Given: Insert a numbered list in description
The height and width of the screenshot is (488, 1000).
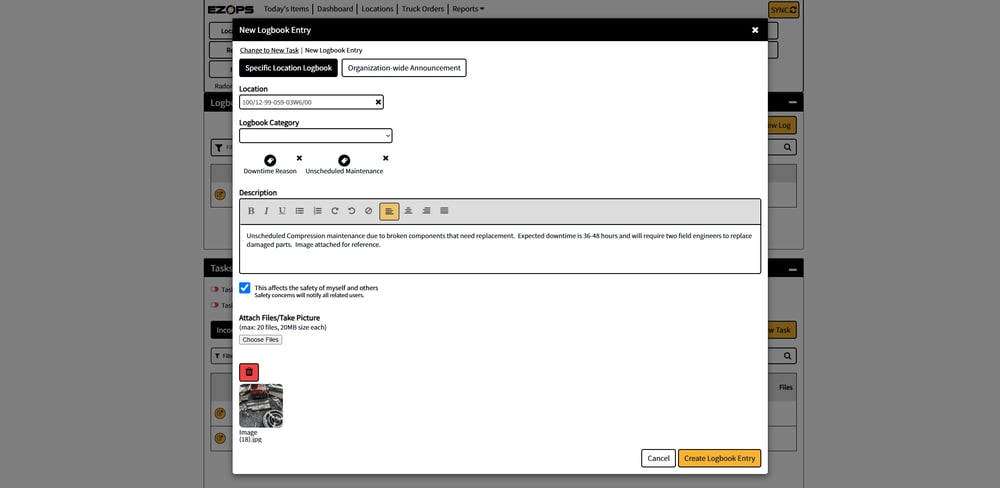Looking at the screenshot, I should (x=318, y=211).
